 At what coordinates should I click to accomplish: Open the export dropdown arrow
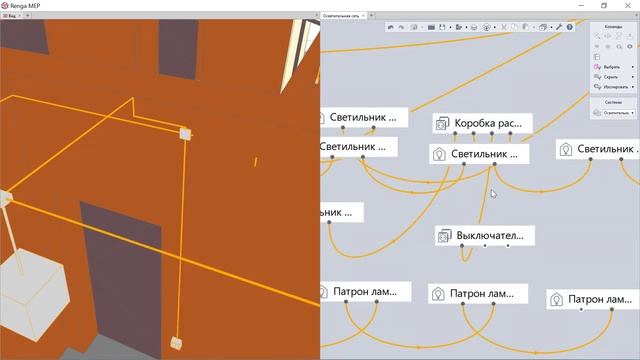click(x=466, y=27)
